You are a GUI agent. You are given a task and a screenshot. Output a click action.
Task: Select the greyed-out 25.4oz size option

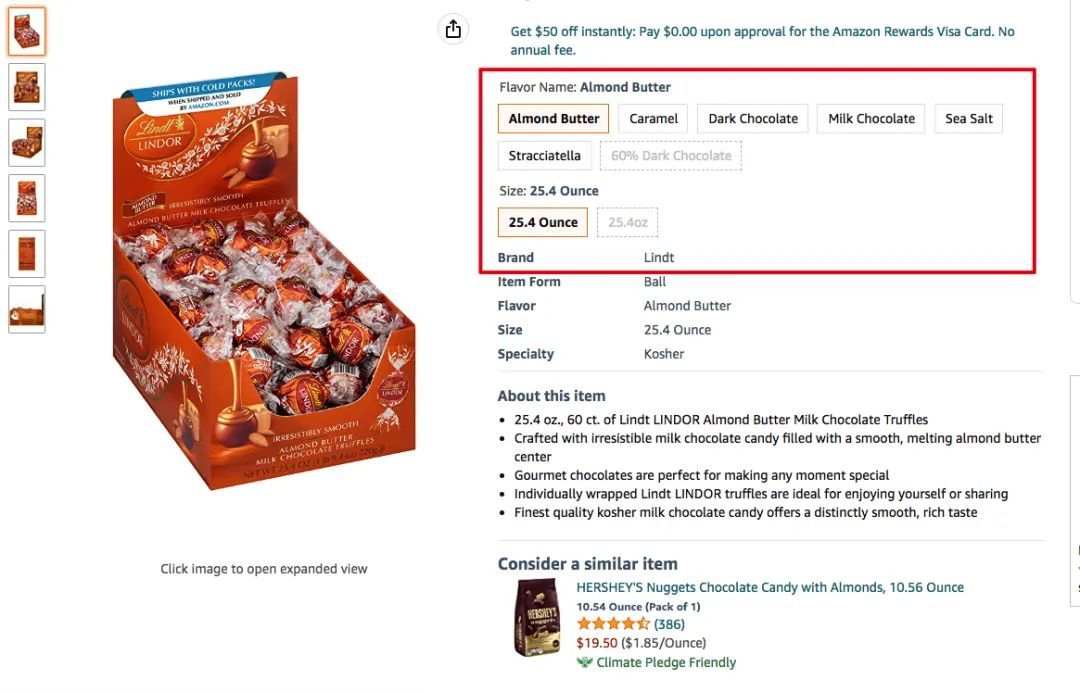[627, 222]
